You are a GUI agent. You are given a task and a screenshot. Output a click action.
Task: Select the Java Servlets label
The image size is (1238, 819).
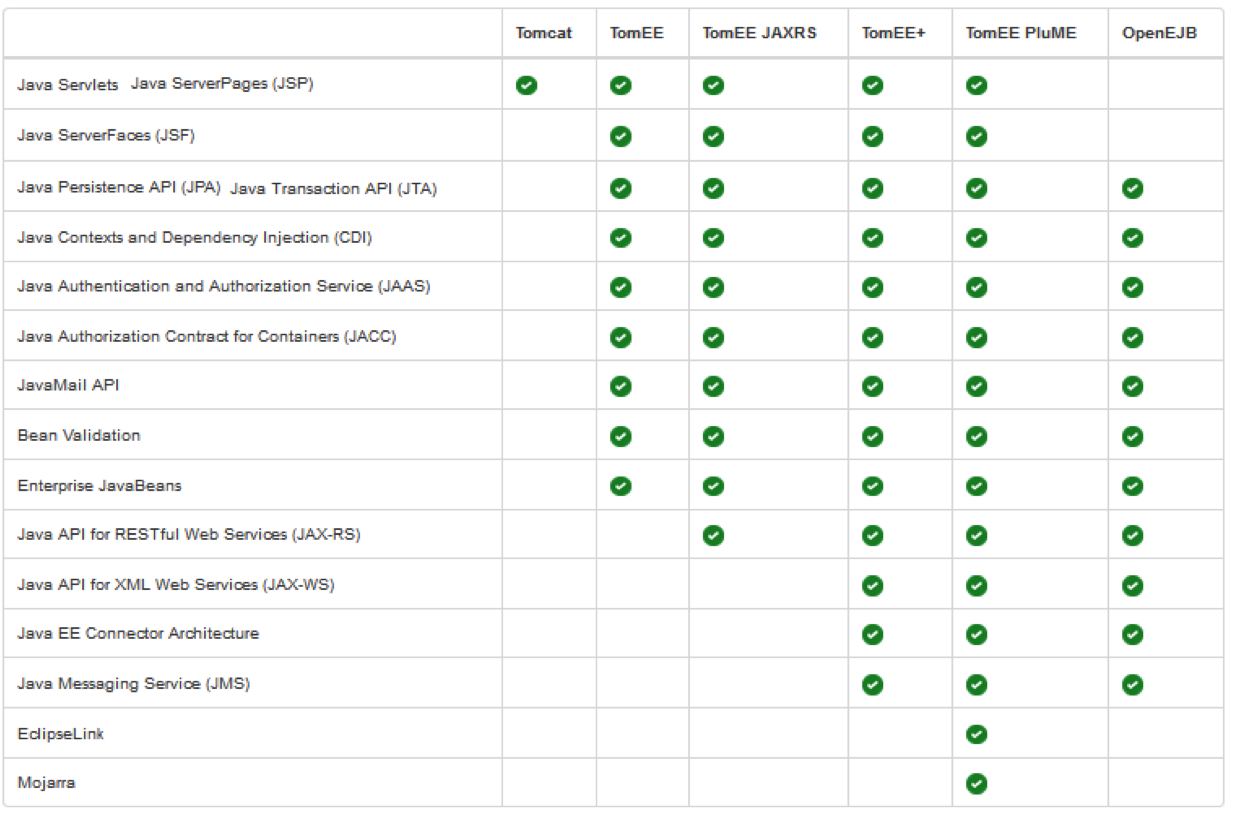click(x=68, y=85)
